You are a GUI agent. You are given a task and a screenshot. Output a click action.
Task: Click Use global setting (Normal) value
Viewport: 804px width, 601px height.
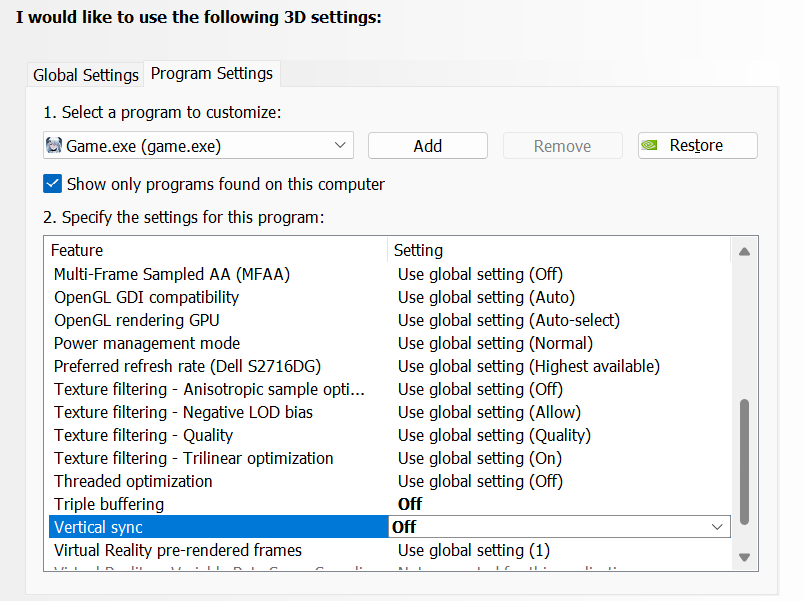[495, 344]
